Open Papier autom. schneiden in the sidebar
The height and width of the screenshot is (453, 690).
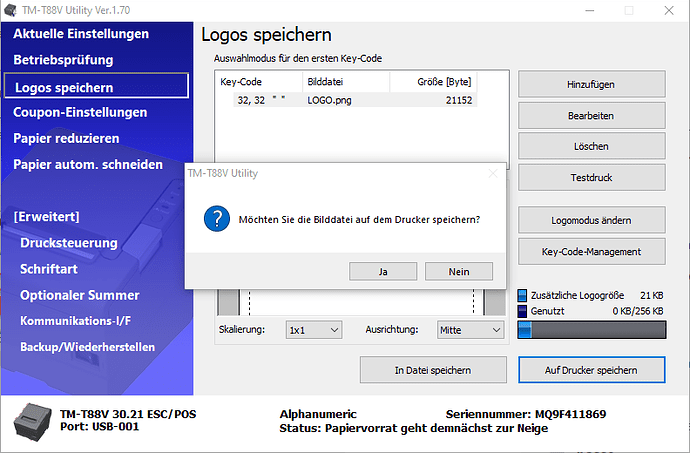click(88, 165)
